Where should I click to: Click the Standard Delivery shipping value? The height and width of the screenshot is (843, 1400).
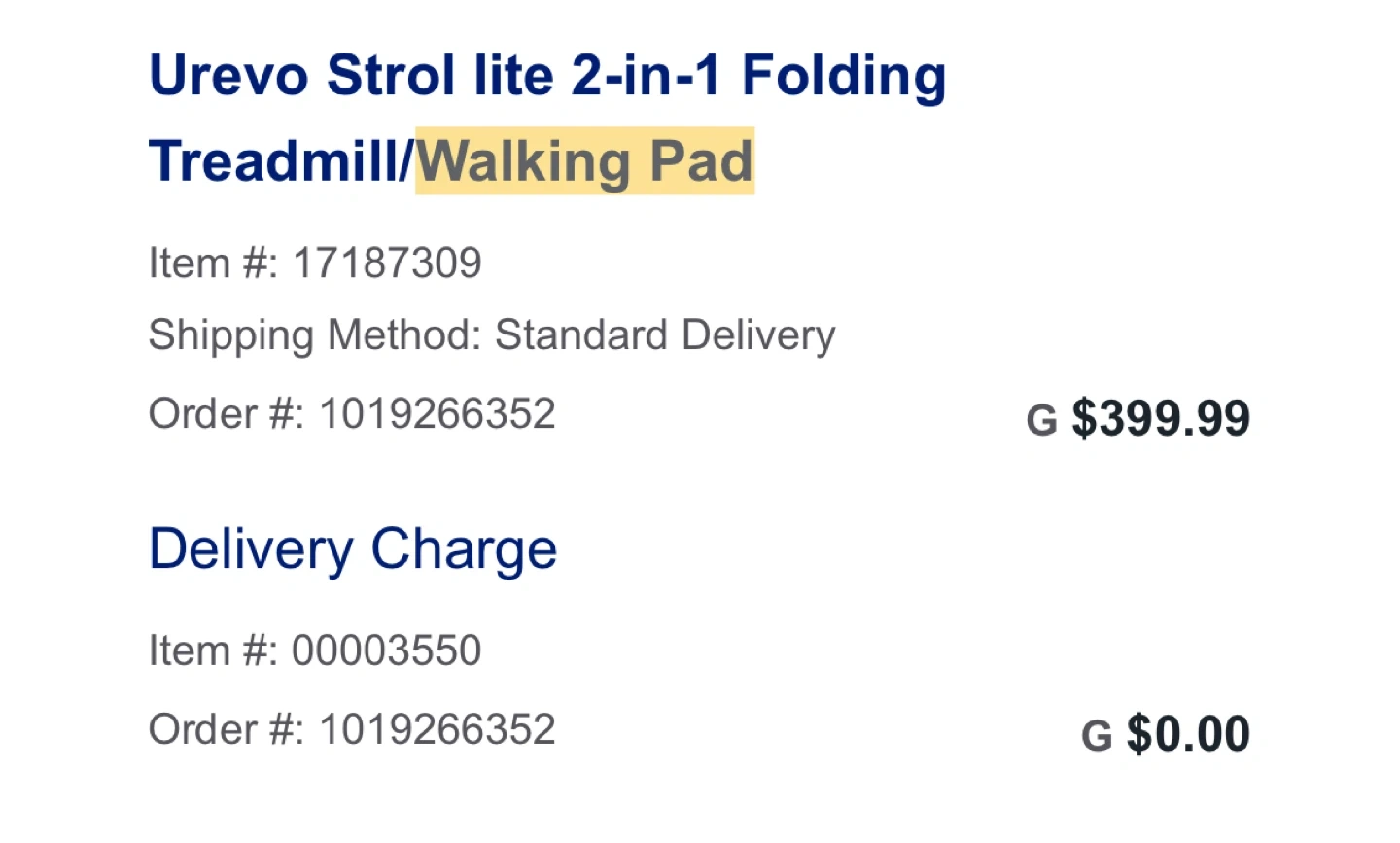pyautogui.click(x=666, y=335)
